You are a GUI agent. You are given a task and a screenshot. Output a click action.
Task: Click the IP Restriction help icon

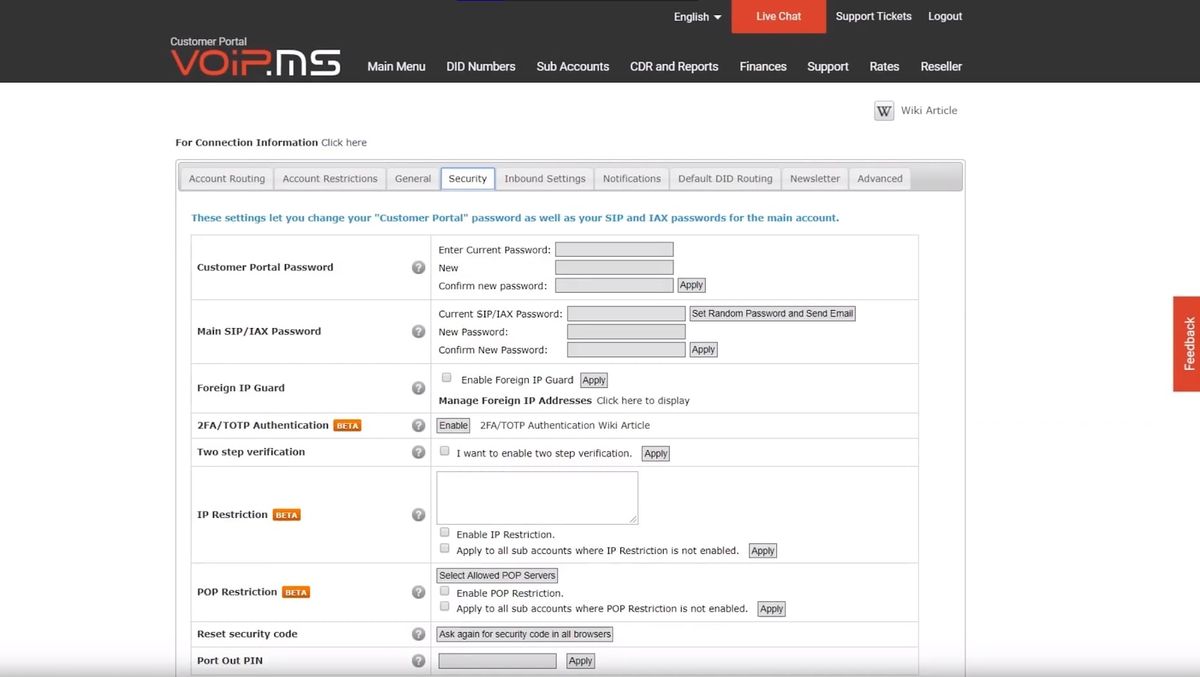pyautogui.click(x=418, y=514)
